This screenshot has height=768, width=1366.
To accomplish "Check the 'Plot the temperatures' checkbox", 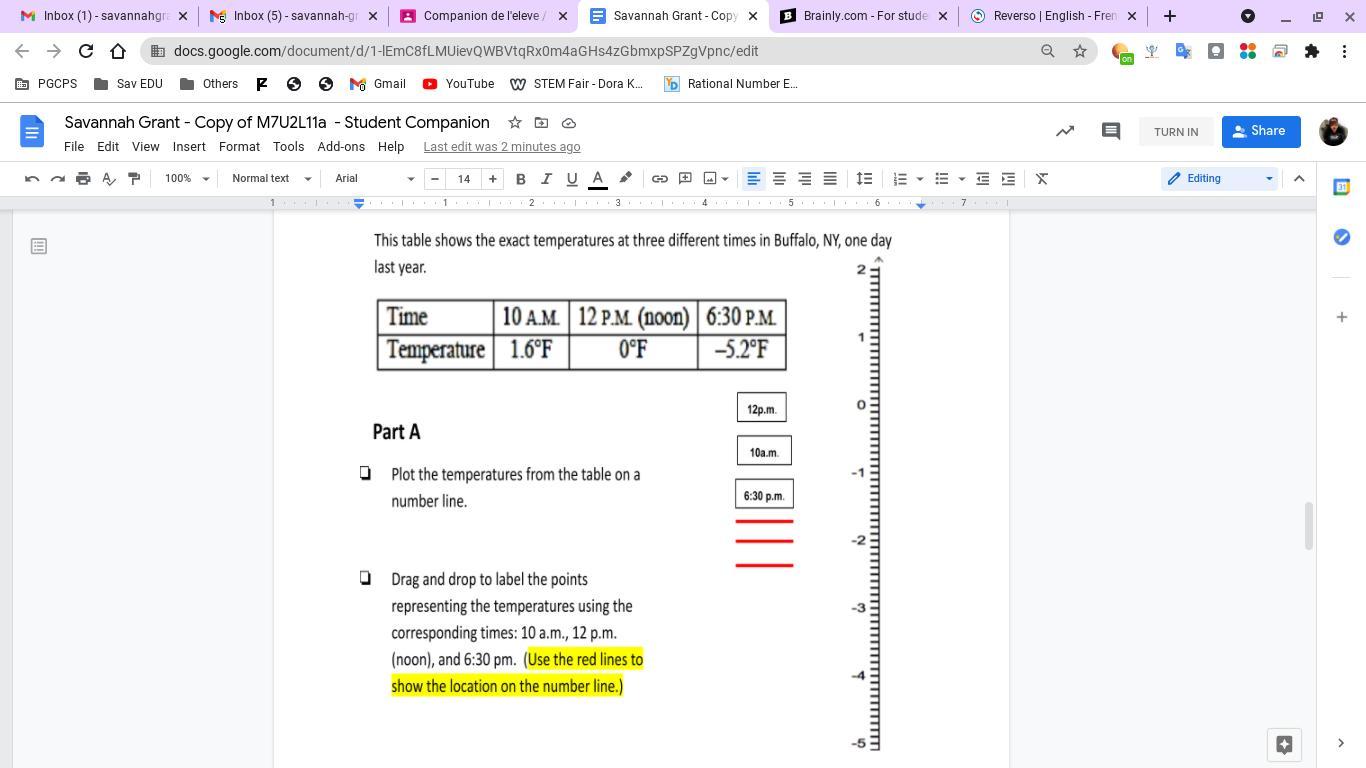I will pyautogui.click(x=365, y=474).
